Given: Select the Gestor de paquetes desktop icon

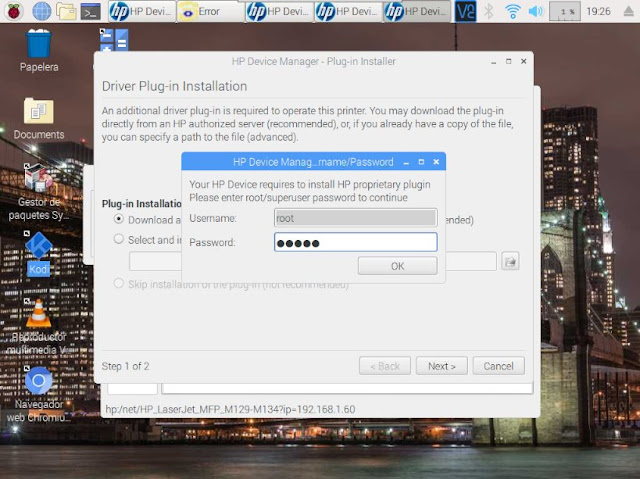Looking at the screenshot, I should (39, 192).
